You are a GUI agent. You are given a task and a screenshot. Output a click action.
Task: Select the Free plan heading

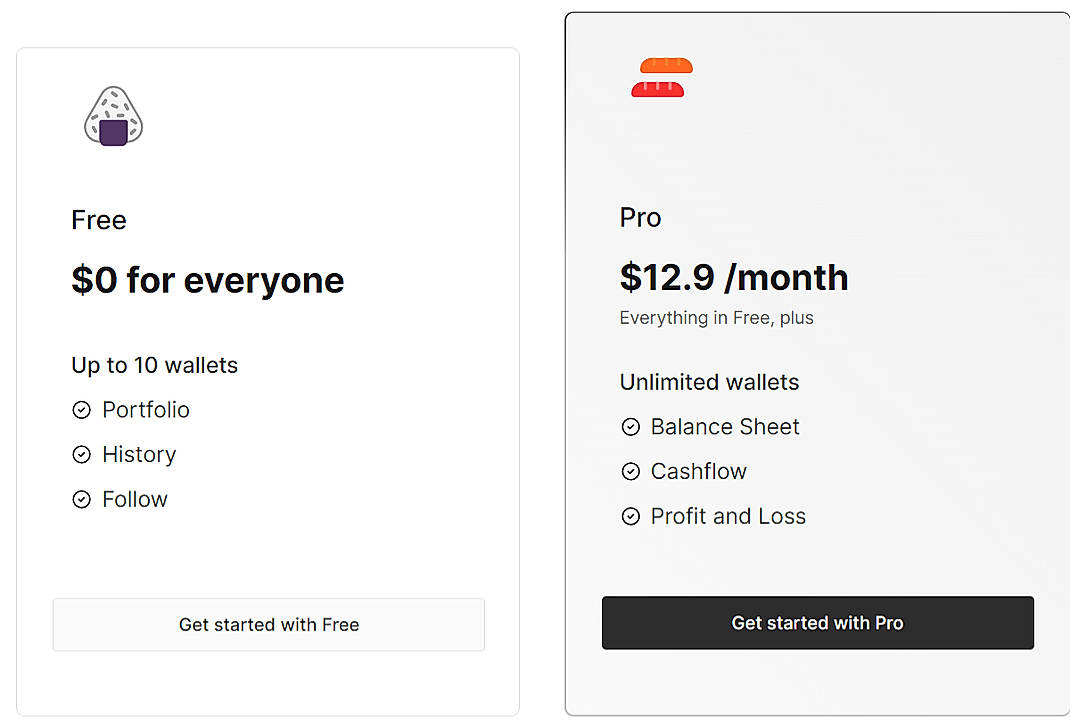[98, 220]
